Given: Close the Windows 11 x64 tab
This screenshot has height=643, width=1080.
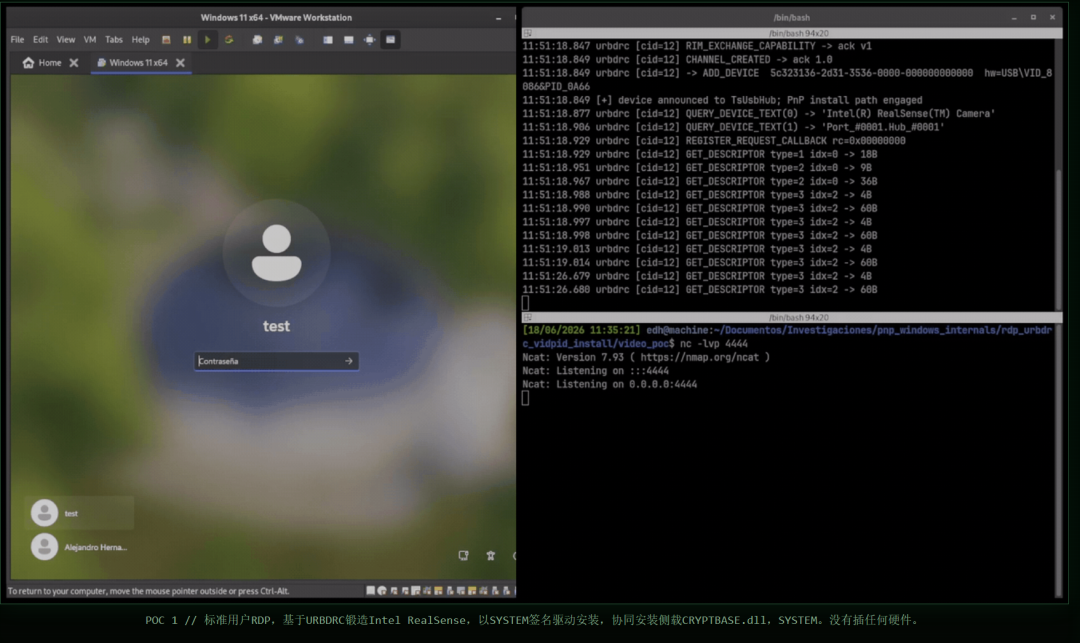Looking at the screenshot, I should (180, 63).
